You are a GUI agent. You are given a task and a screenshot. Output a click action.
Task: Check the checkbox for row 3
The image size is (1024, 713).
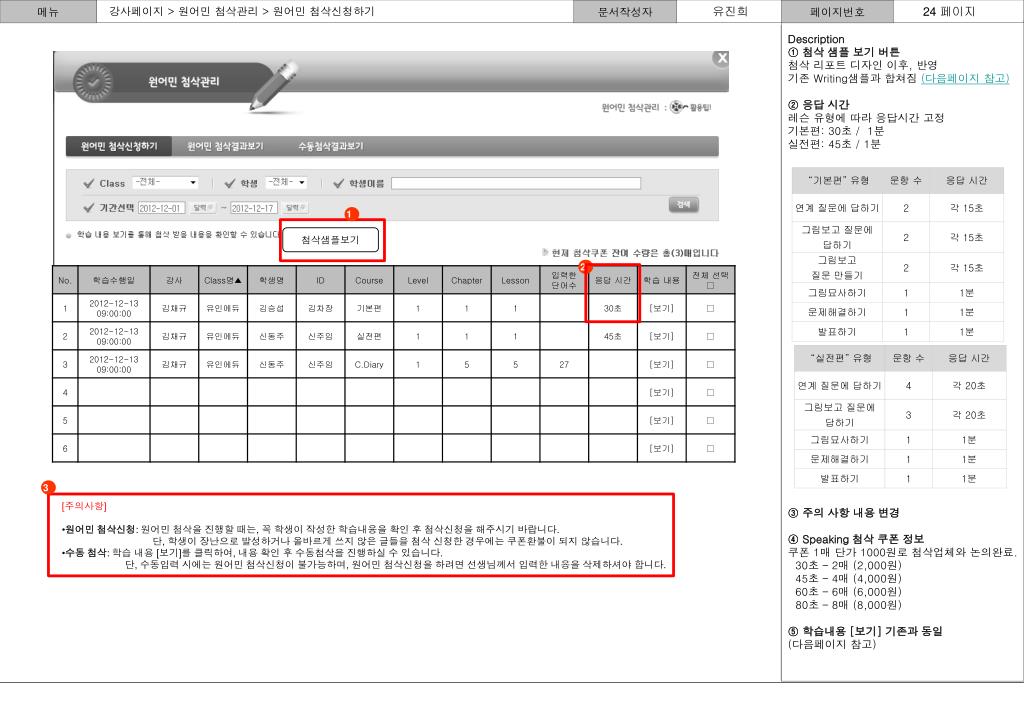(711, 364)
